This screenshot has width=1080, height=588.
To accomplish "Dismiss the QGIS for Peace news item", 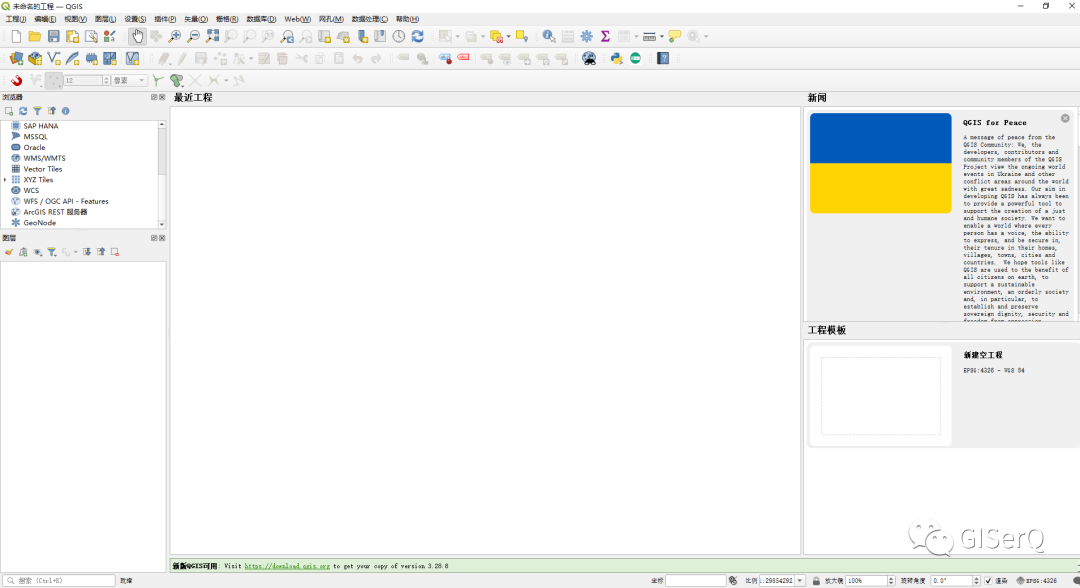I will [x=1065, y=118].
